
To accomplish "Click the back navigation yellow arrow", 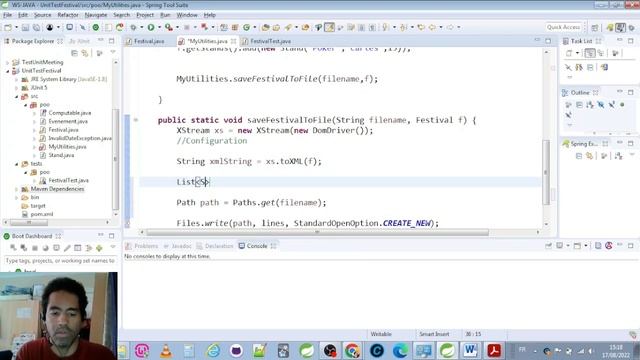I will coord(432,27).
